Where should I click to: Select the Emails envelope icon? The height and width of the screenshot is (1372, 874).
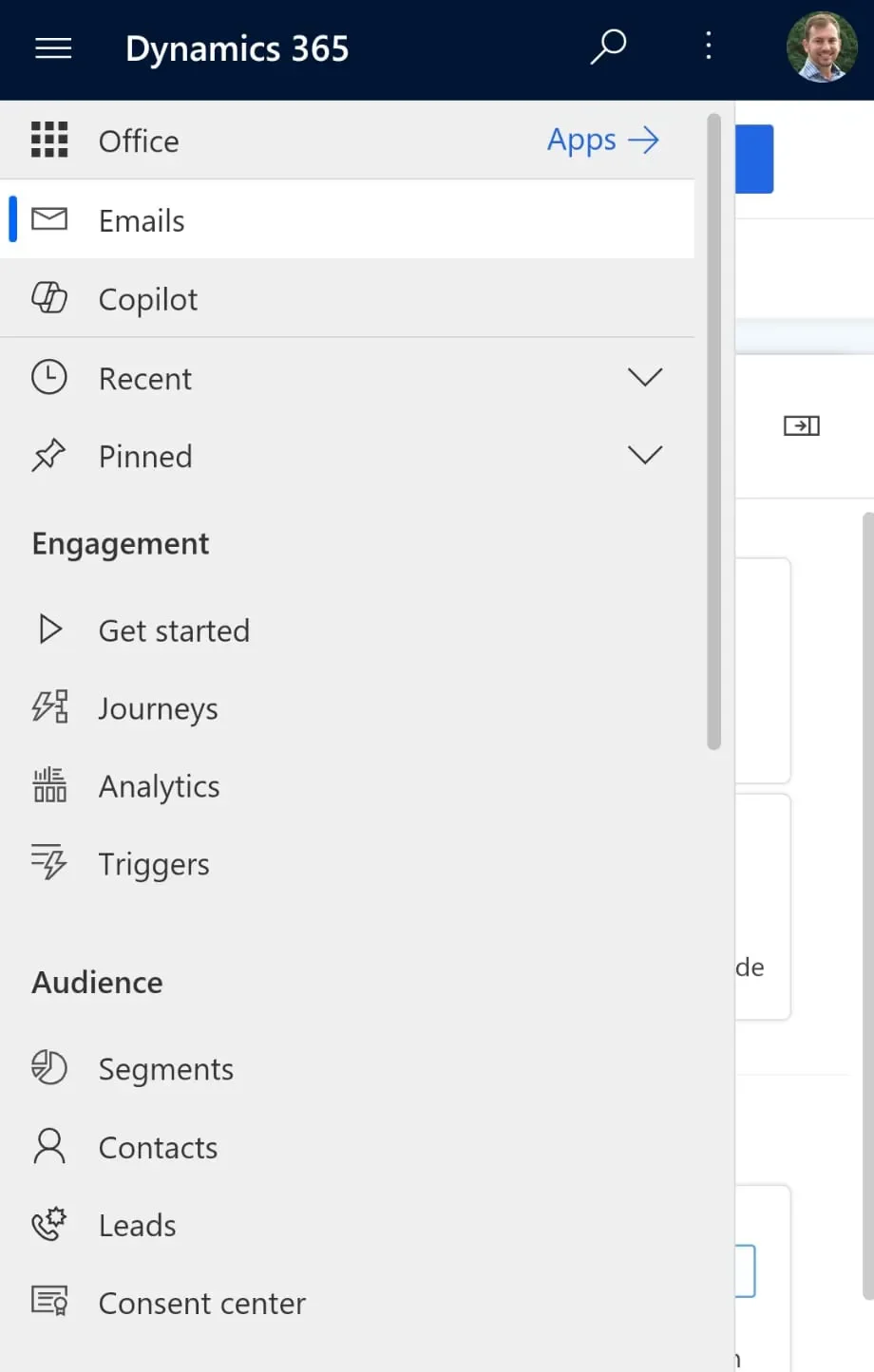(x=49, y=219)
